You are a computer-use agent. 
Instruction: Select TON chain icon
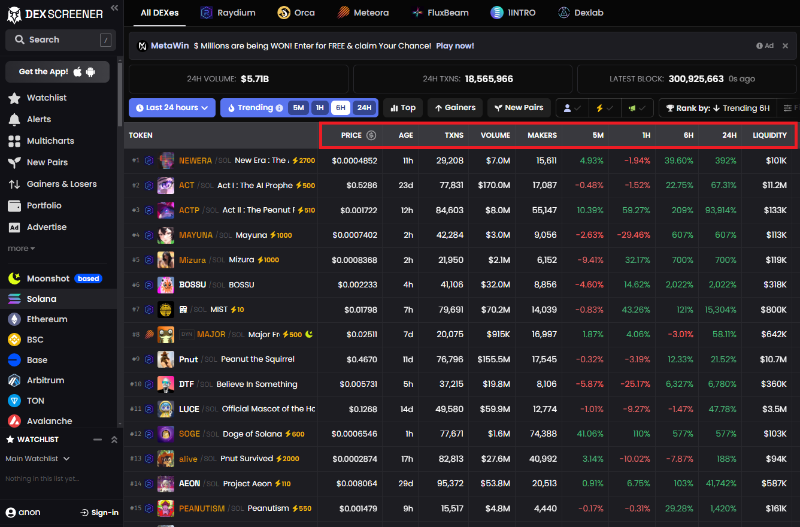pyautogui.click(x=14, y=401)
